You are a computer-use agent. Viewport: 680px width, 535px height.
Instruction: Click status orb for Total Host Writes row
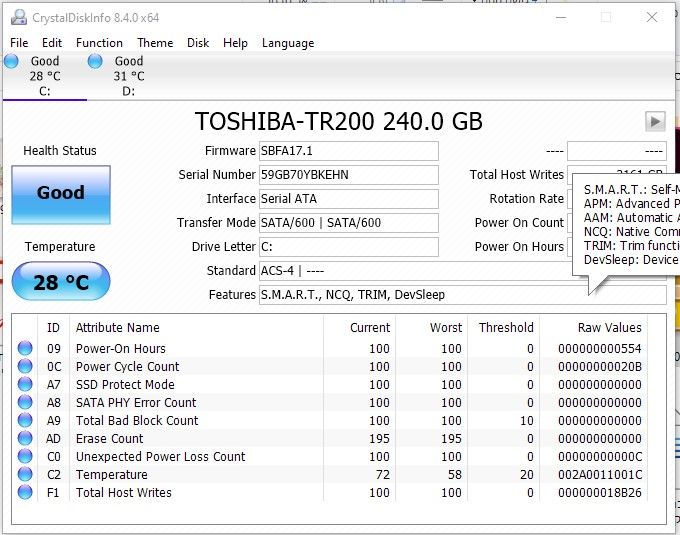pyautogui.click(x=26, y=493)
